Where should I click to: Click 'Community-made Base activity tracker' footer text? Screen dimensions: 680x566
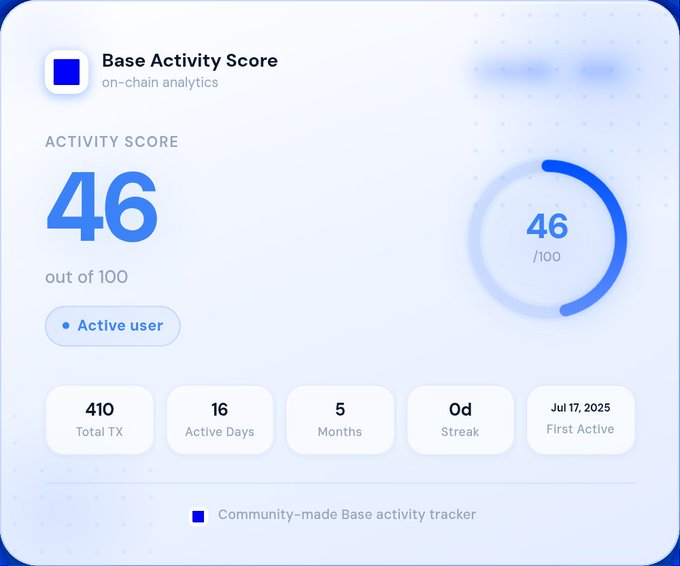coord(347,514)
